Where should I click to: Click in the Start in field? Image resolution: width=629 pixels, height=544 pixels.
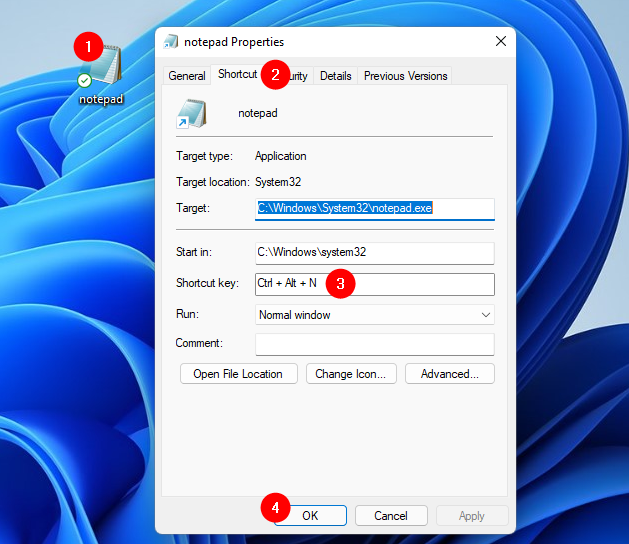click(x=375, y=253)
